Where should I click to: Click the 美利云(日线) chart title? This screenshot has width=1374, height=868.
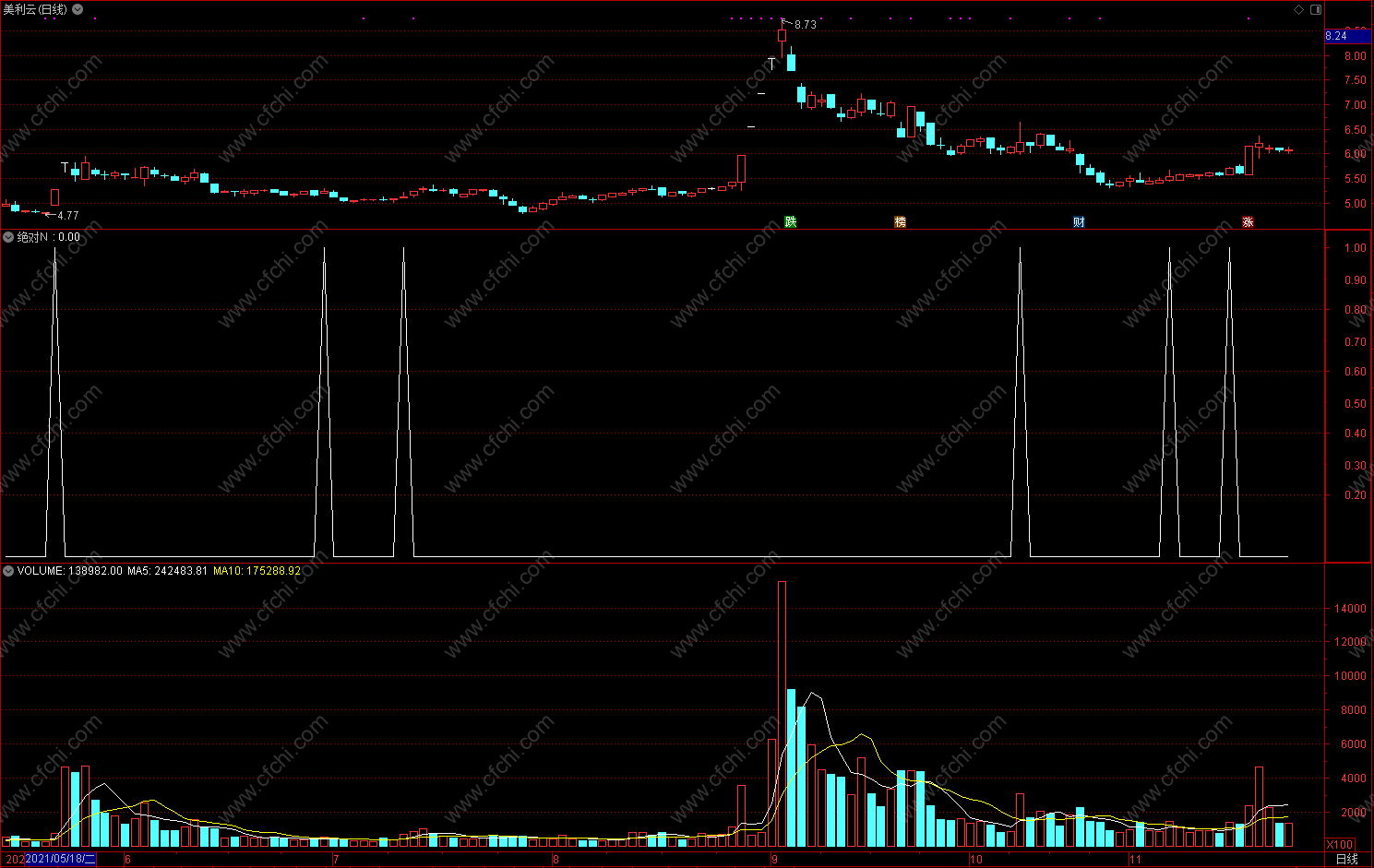[x=35, y=9]
